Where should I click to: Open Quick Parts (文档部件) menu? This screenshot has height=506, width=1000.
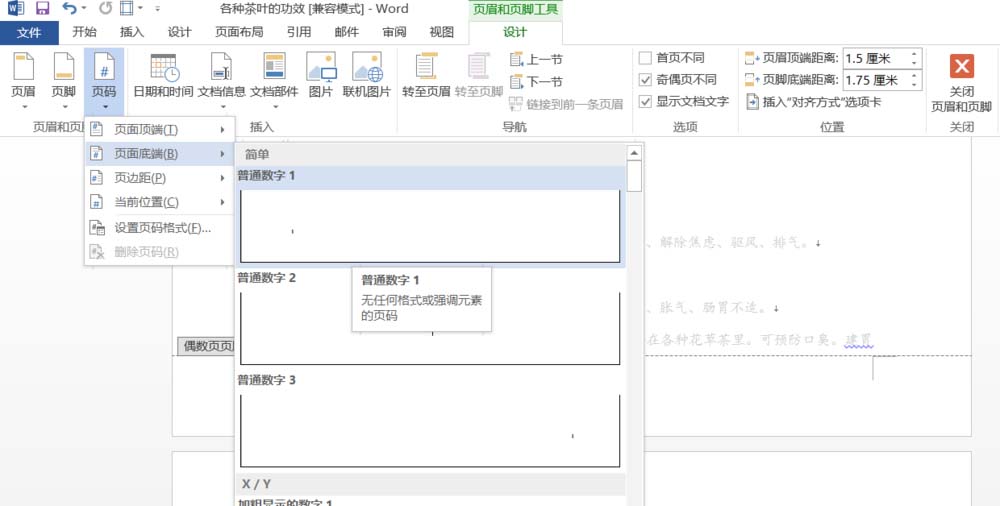point(274,80)
